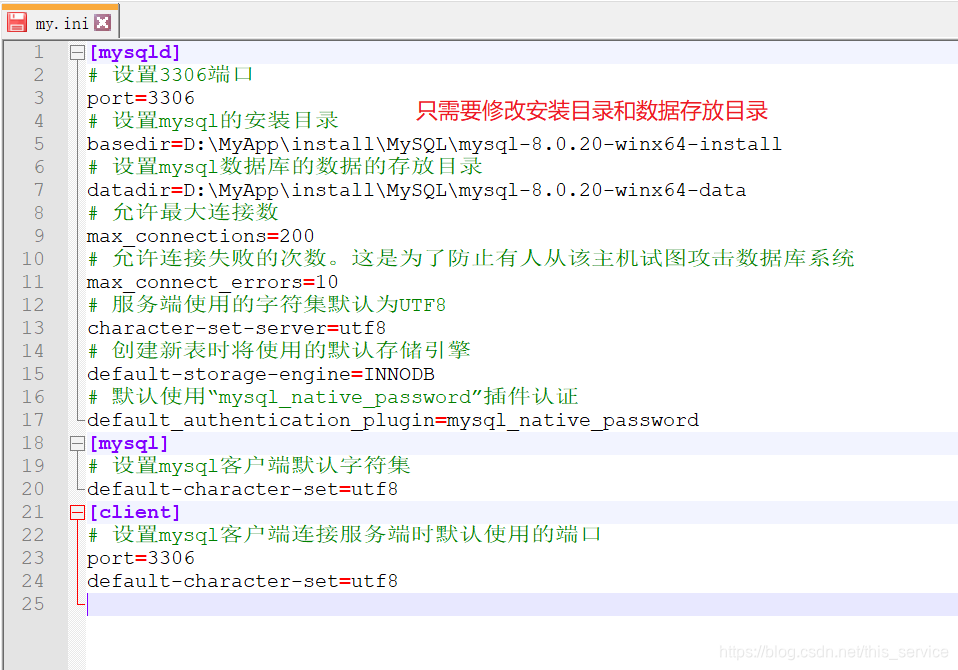Screen dimensions: 958x670
Task: Click the comment '# 允许最大连接数'
Action: (x=183, y=213)
